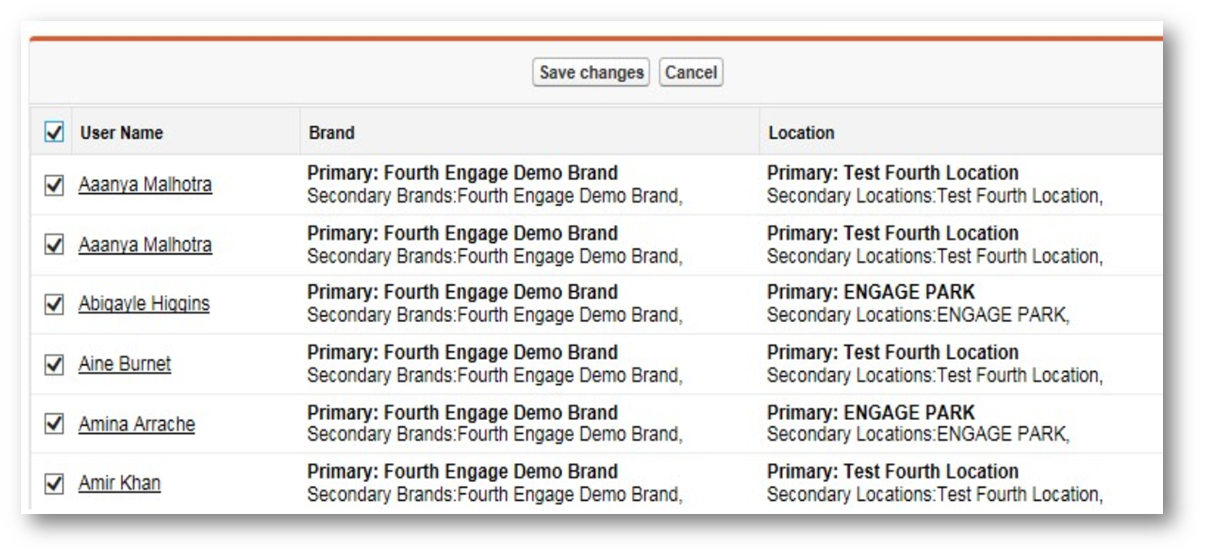Click the User Name column header
The image size is (1205, 556).
122,133
